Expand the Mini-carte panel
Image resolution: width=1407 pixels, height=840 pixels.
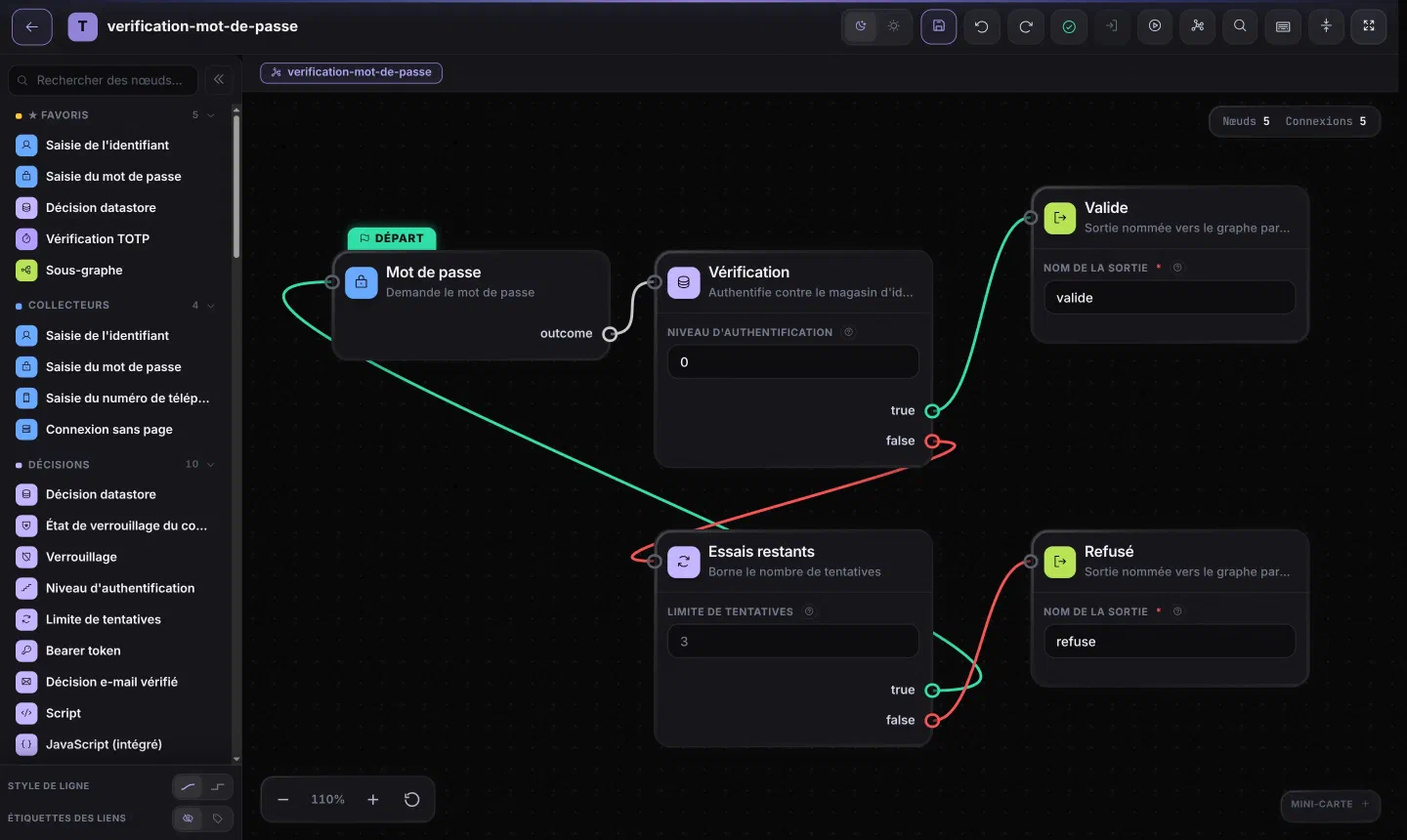(x=1330, y=805)
